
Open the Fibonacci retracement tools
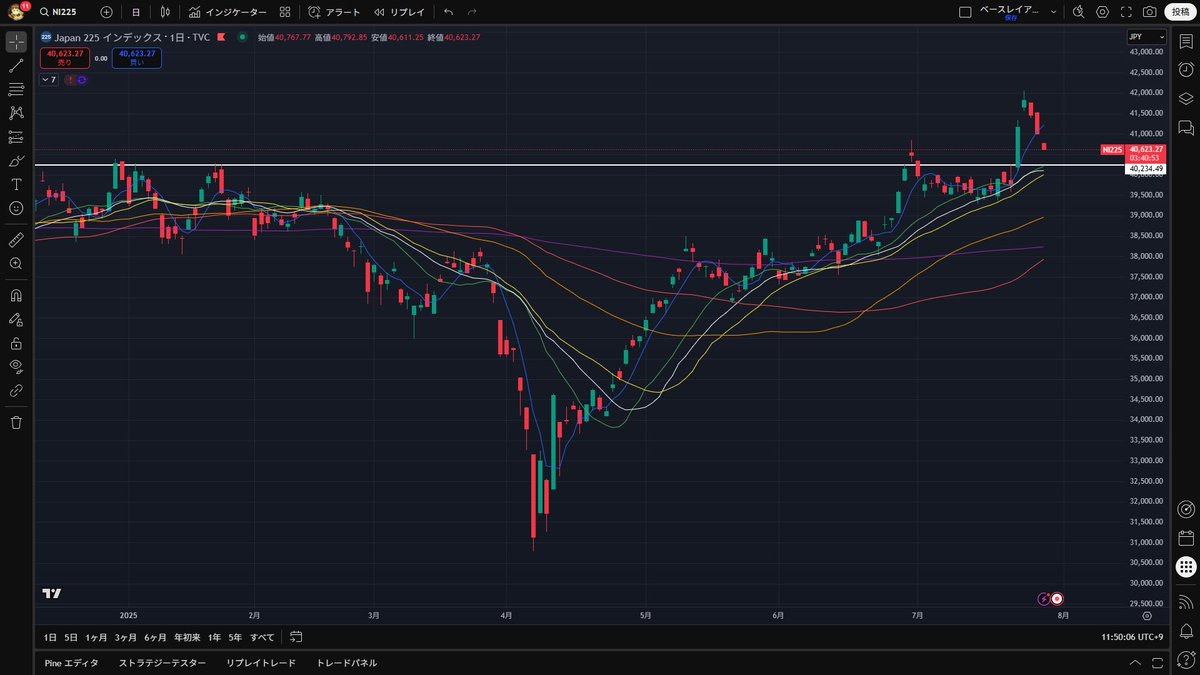pos(16,90)
